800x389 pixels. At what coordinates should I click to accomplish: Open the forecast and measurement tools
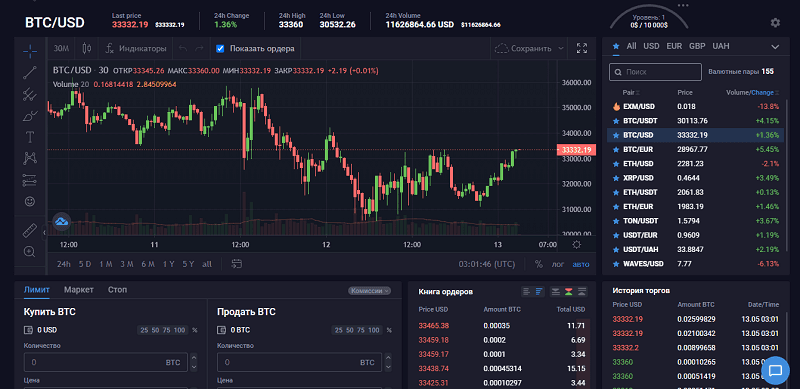[x=30, y=180]
